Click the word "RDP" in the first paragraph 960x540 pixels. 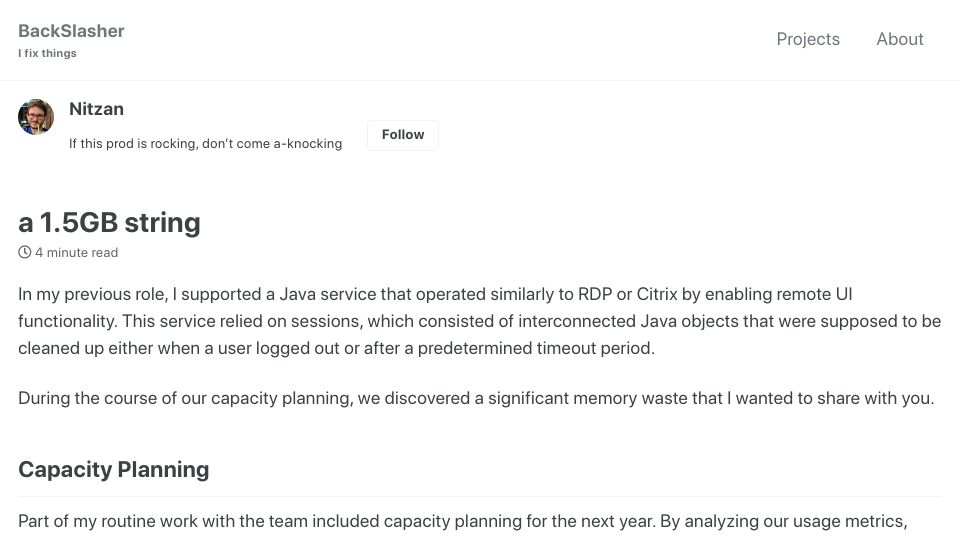pyautogui.click(x=595, y=294)
